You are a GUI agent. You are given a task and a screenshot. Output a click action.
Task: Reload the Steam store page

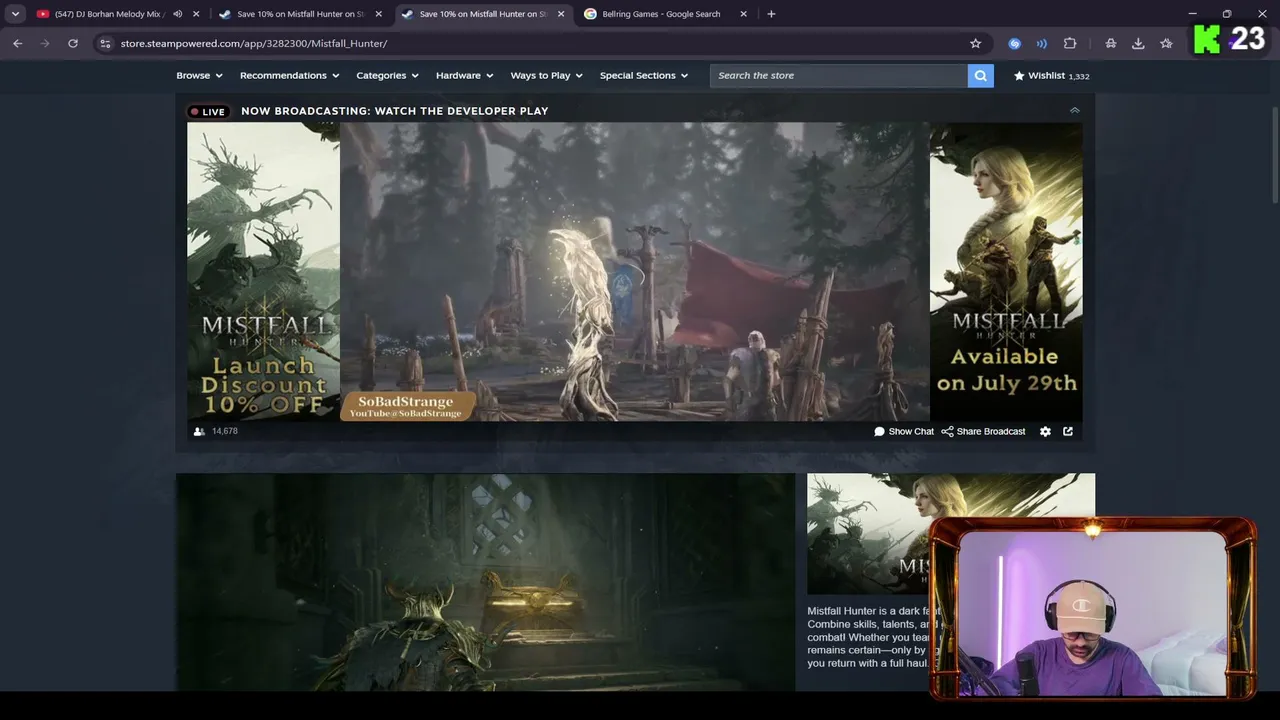pos(73,43)
